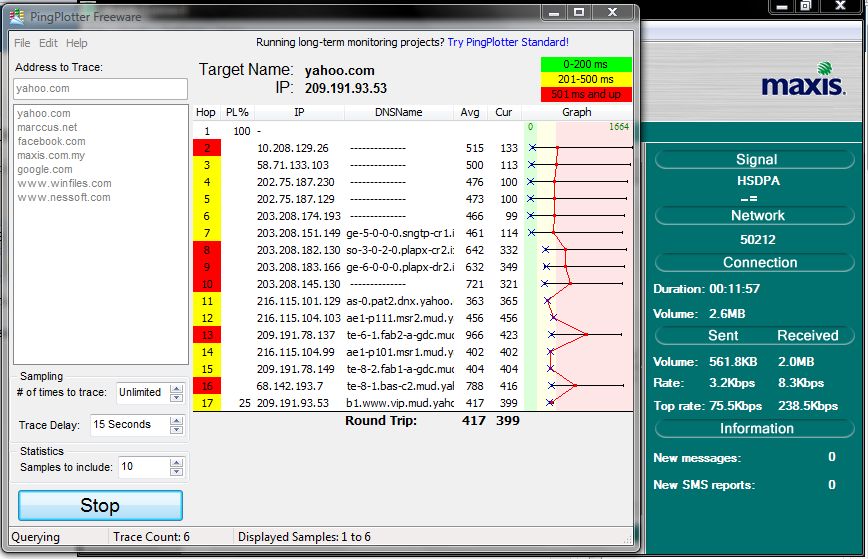Click the Hop column header

(205, 112)
